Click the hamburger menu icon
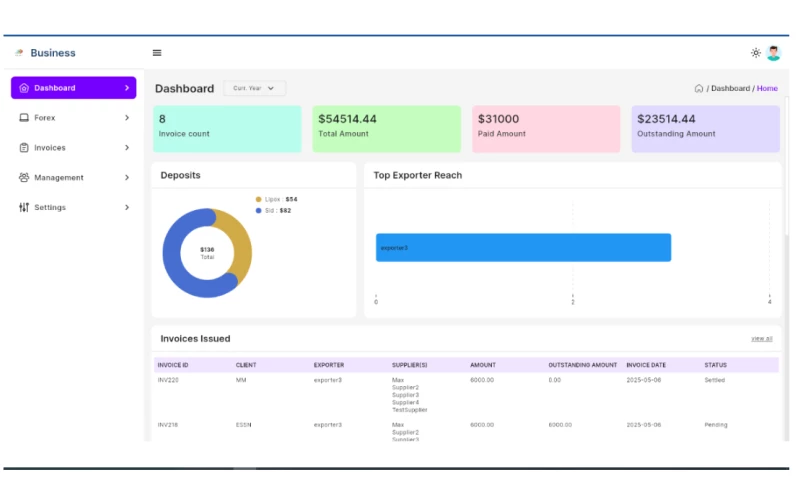This screenshot has width=800, height=480. [157, 53]
